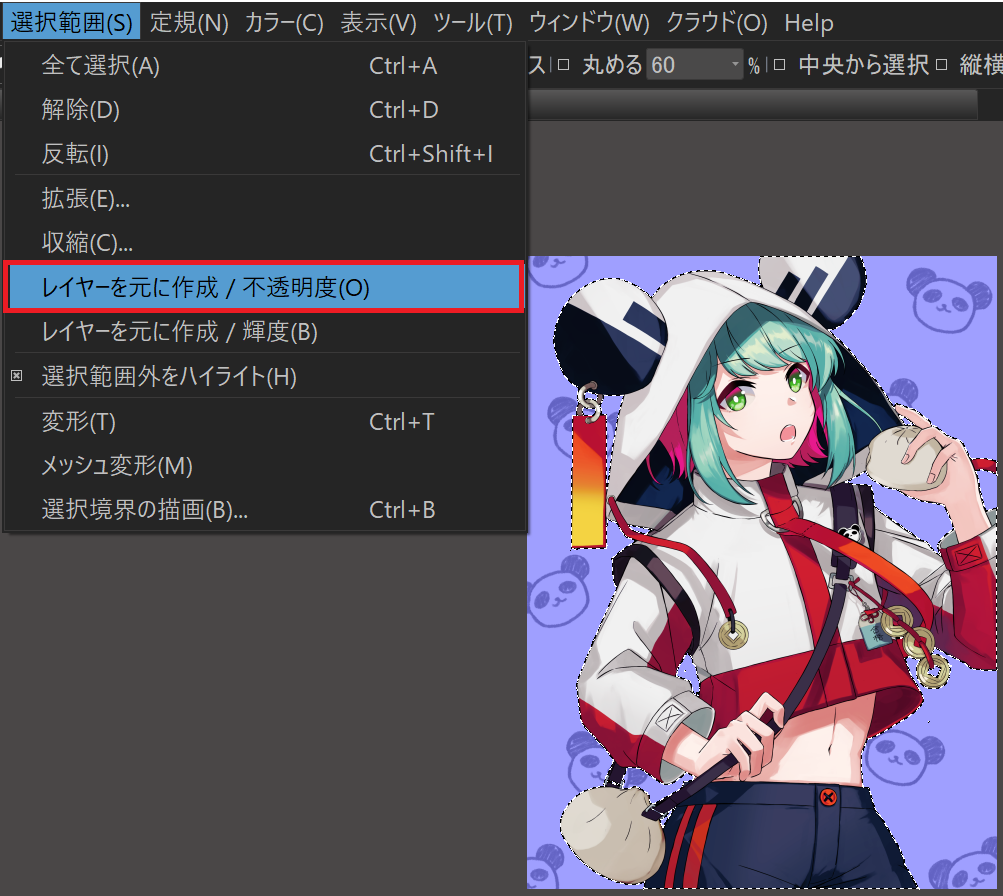Choose 反転(I) to invert selection
Viewport: 1003px width, 896px height.
pyautogui.click(x=75, y=154)
